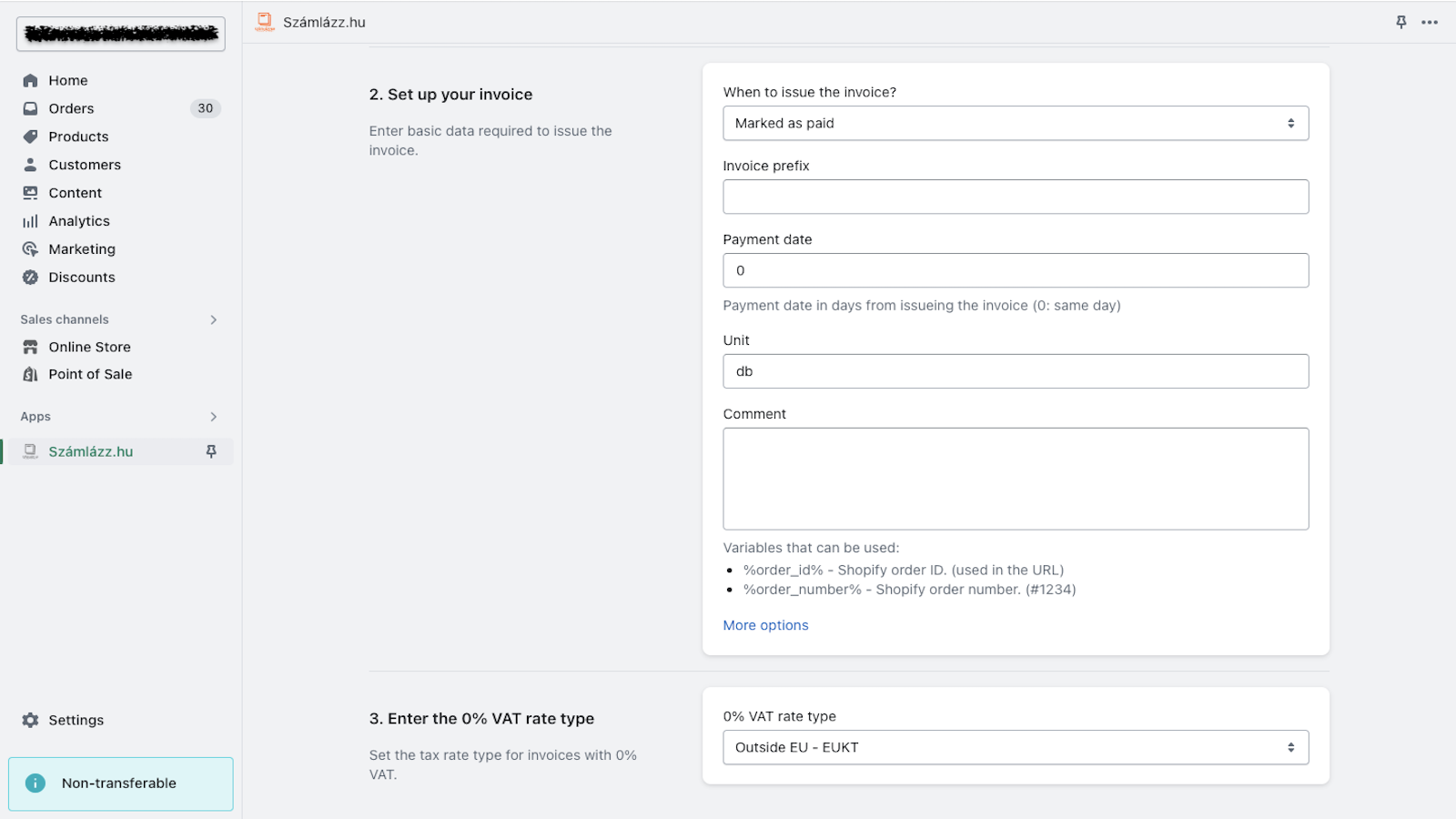Click the Discounts badge icon

coord(30,278)
